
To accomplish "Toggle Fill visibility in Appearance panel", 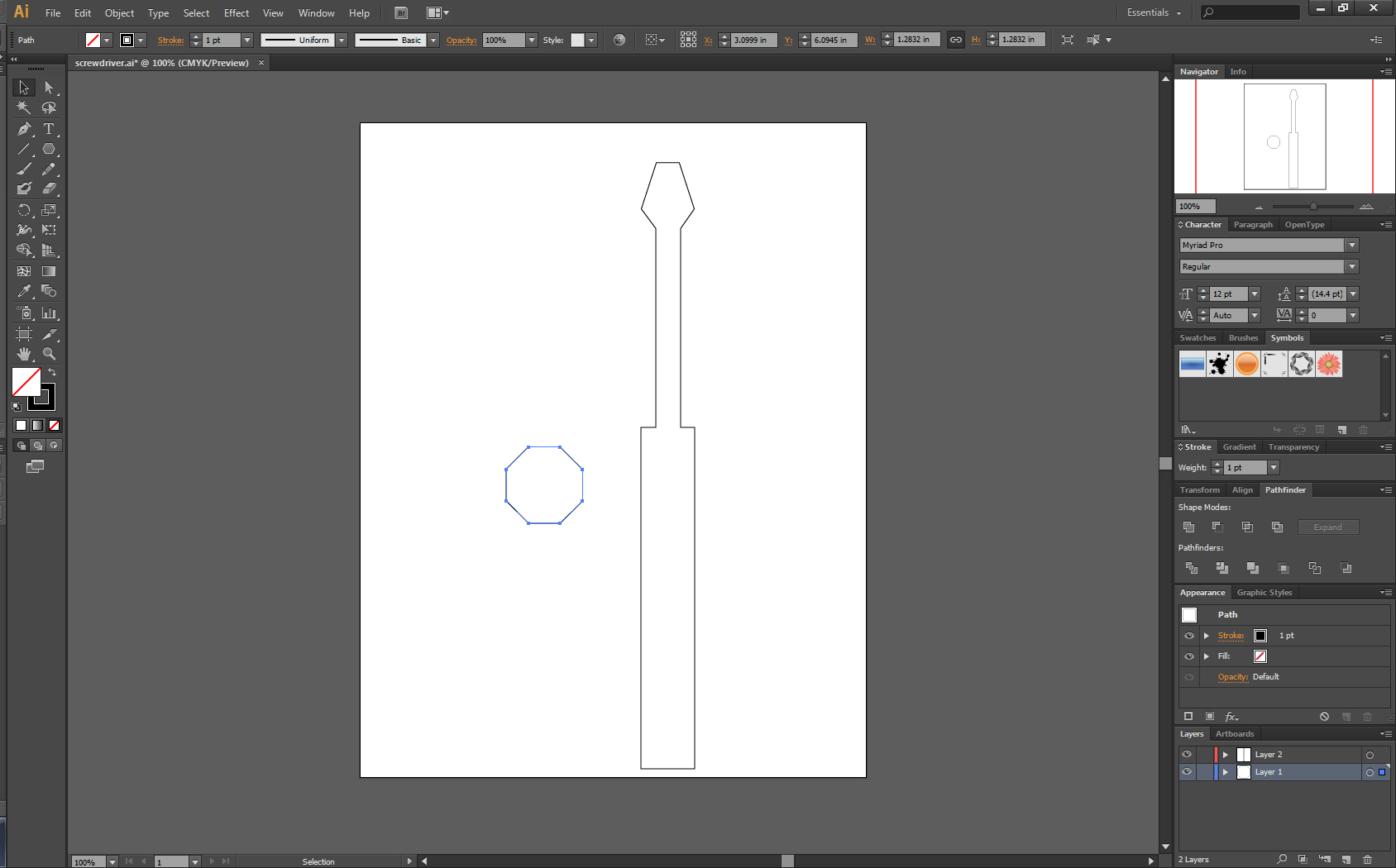I will [1189, 656].
